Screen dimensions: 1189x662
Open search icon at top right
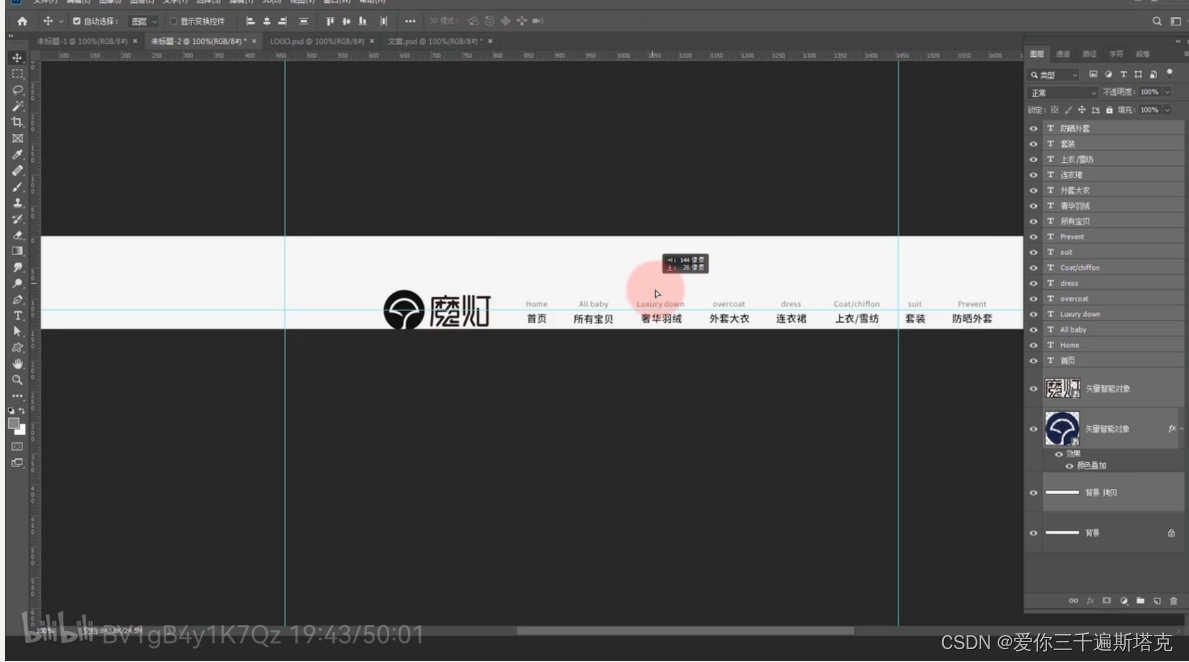coord(1157,21)
